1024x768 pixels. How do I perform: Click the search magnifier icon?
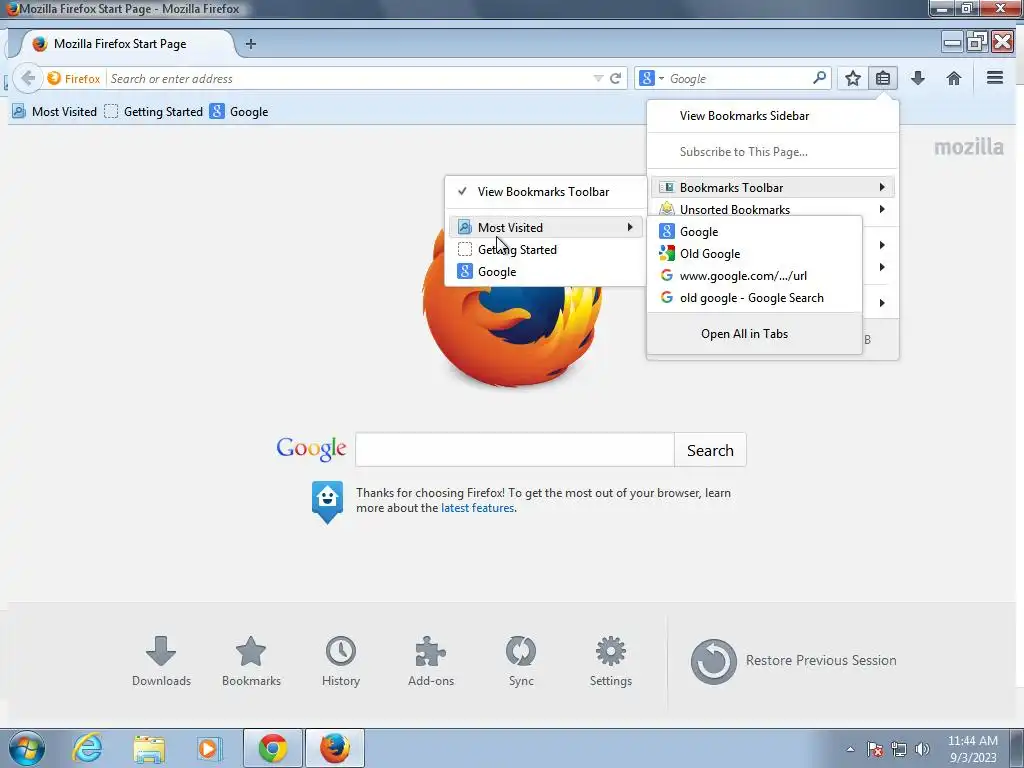coord(819,78)
